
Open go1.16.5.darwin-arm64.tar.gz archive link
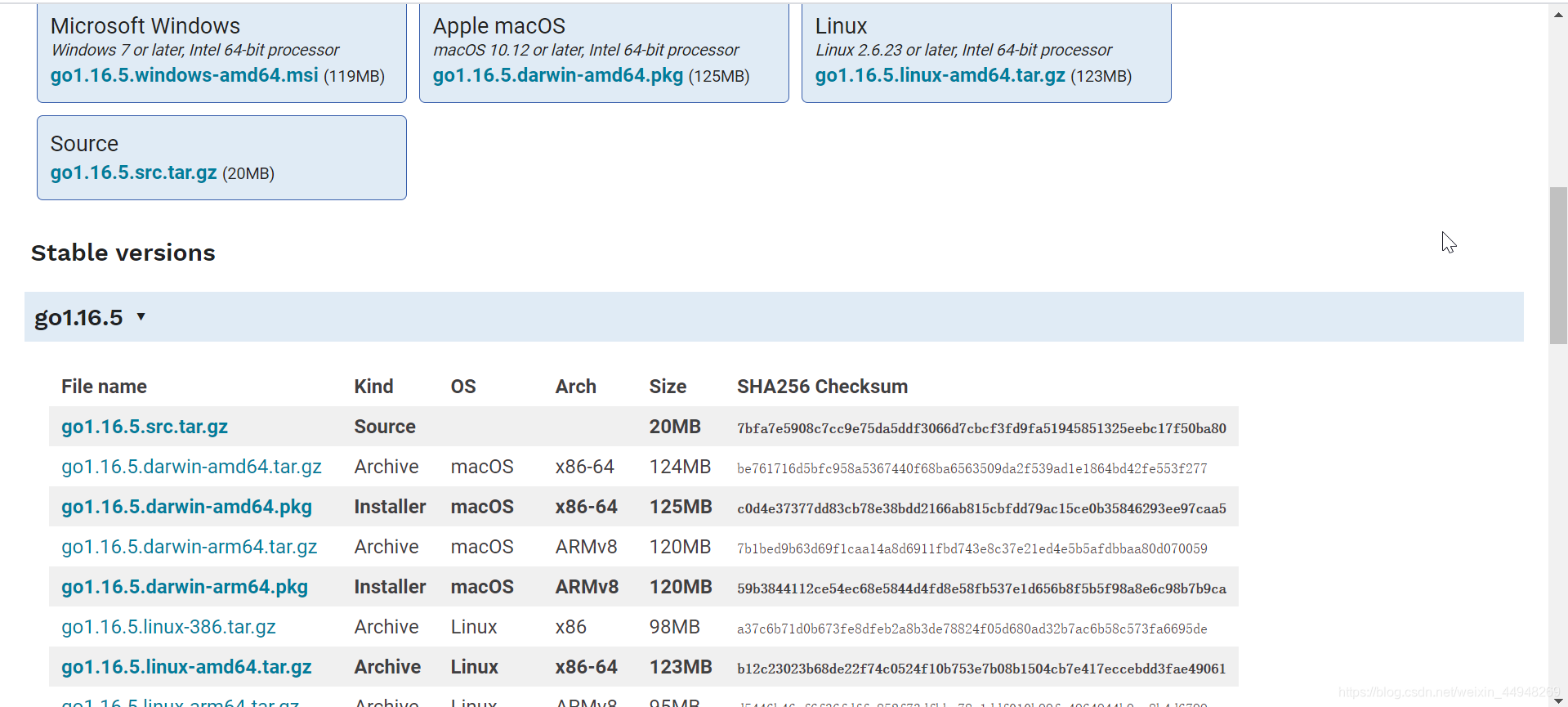[190, 547]
